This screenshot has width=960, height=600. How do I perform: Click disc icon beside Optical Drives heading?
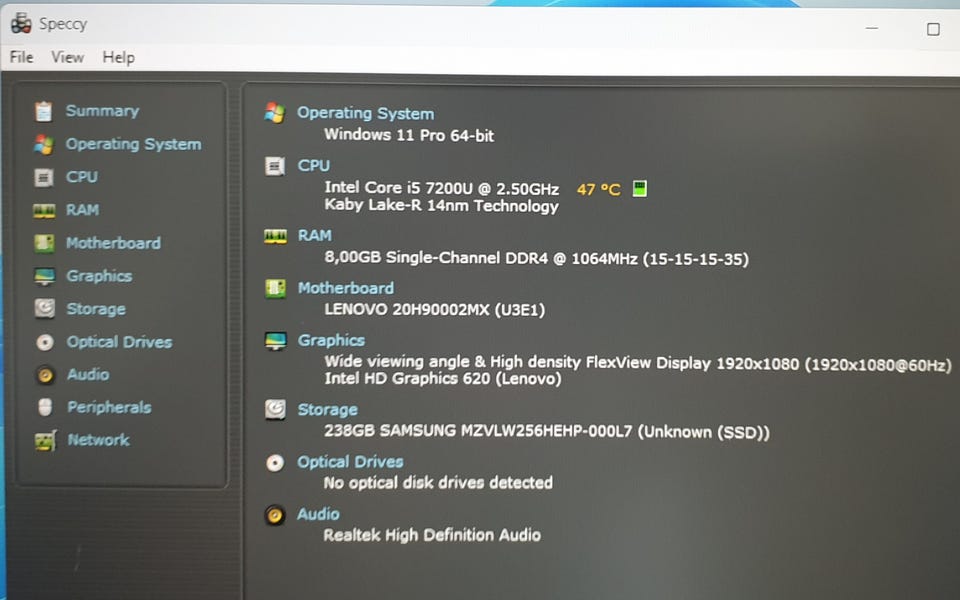coord(275,462)
